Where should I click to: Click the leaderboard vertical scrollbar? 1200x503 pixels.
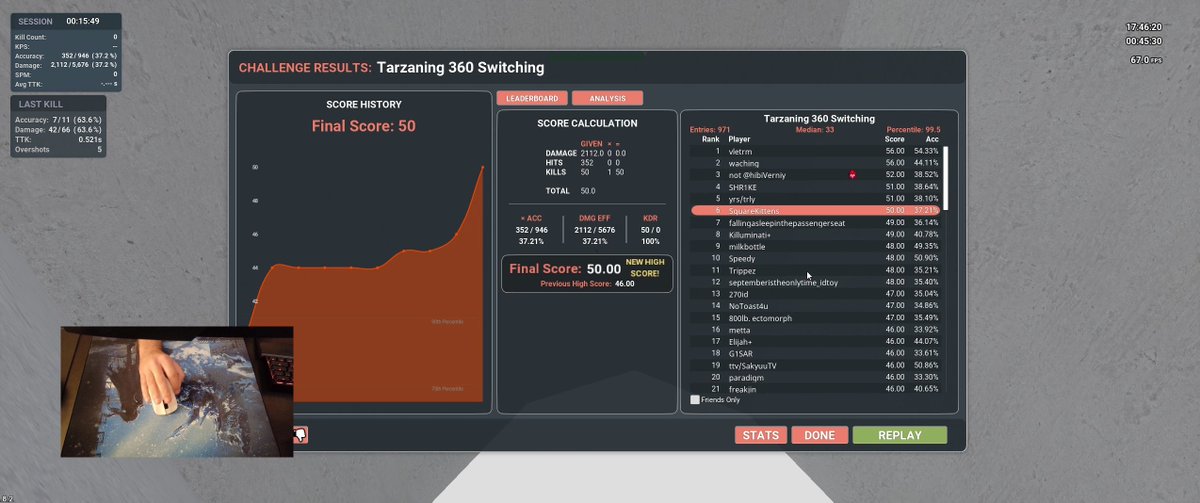[x=946, y=178]
